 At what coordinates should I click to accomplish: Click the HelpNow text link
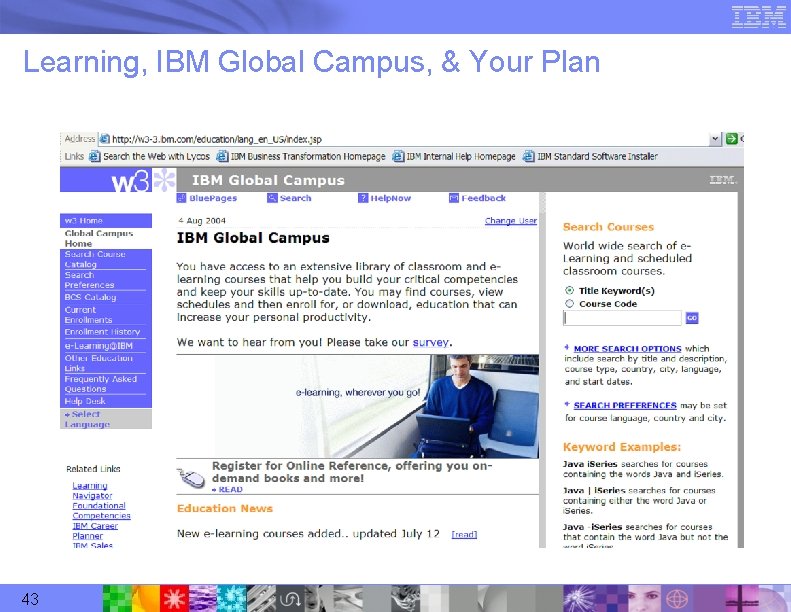[391, 198]
